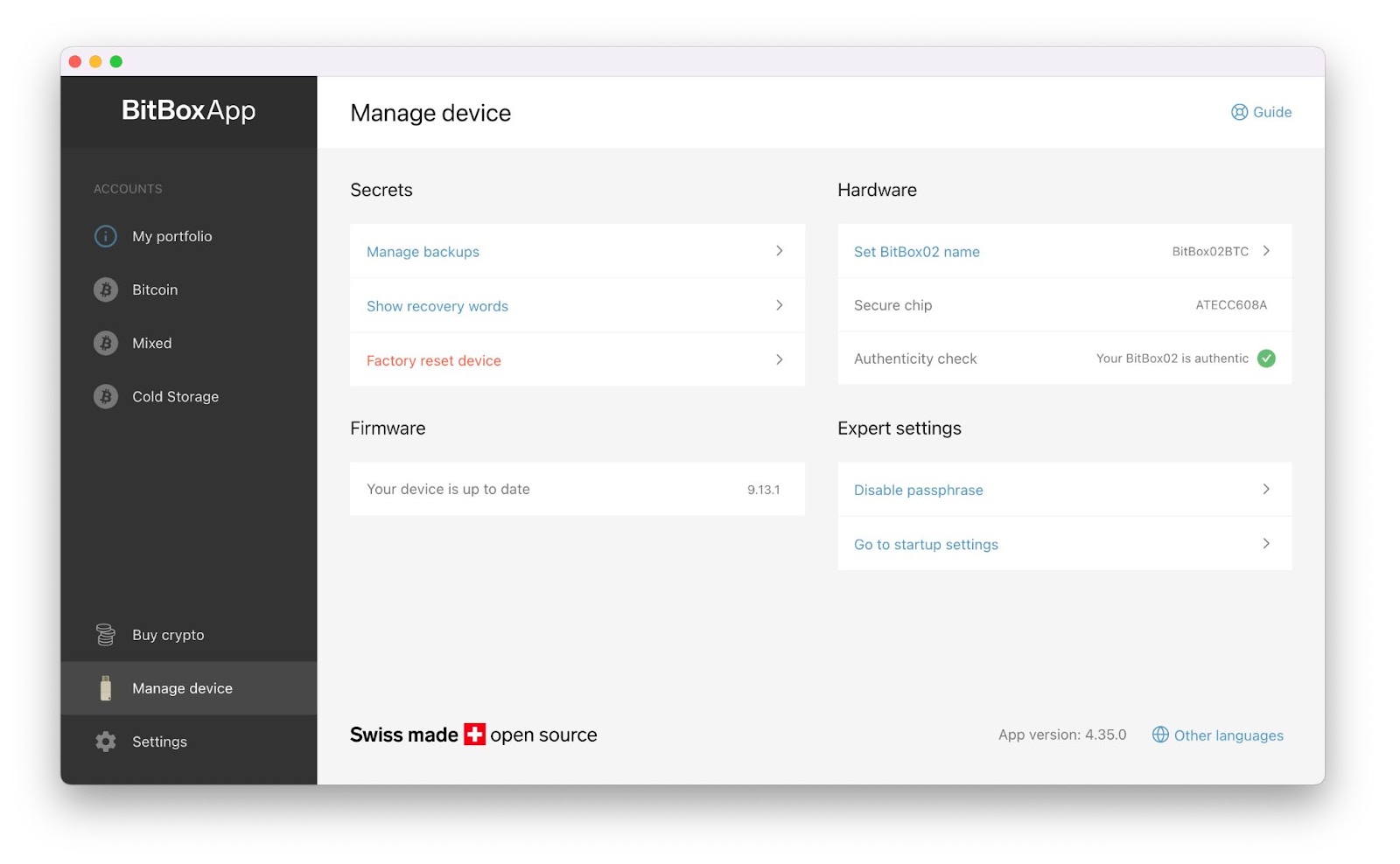Click the Swiss flag icon
1400x864 pixels.
pos(474,735)
